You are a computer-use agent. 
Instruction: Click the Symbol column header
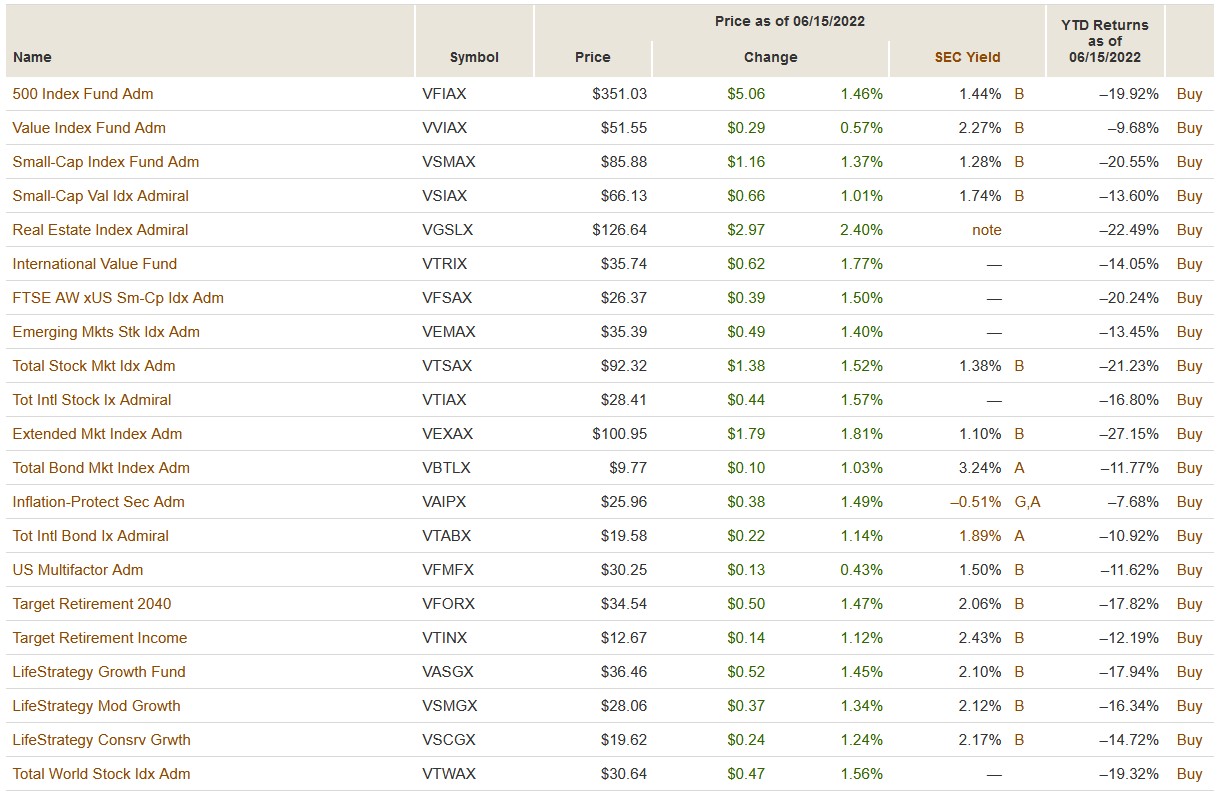pos(474,57)
